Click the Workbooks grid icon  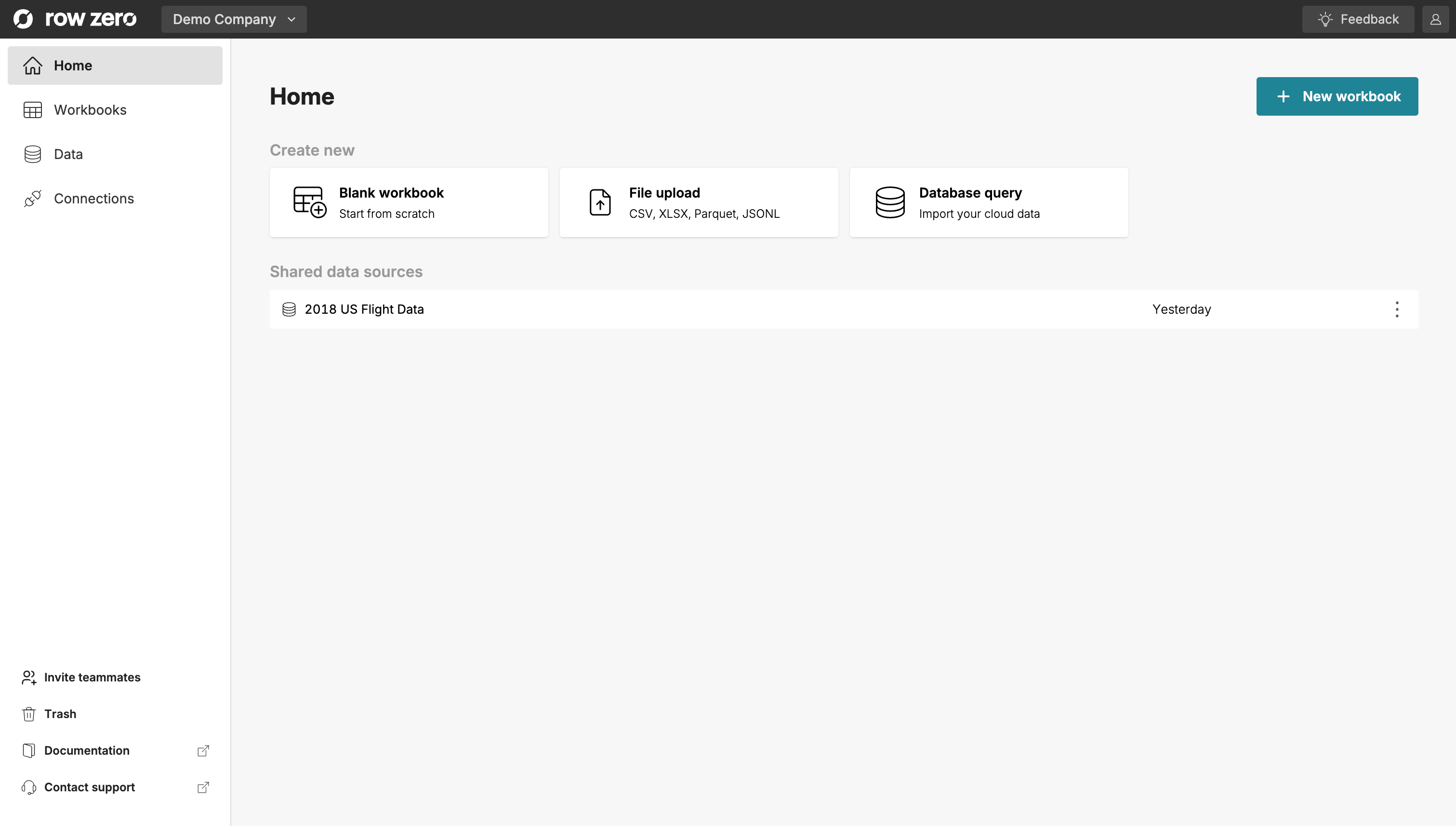(x=32, y=109)
